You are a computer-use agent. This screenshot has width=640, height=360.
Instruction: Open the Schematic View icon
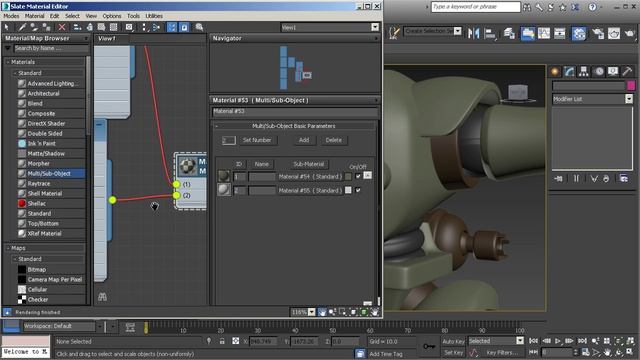(x=560, y=33)
